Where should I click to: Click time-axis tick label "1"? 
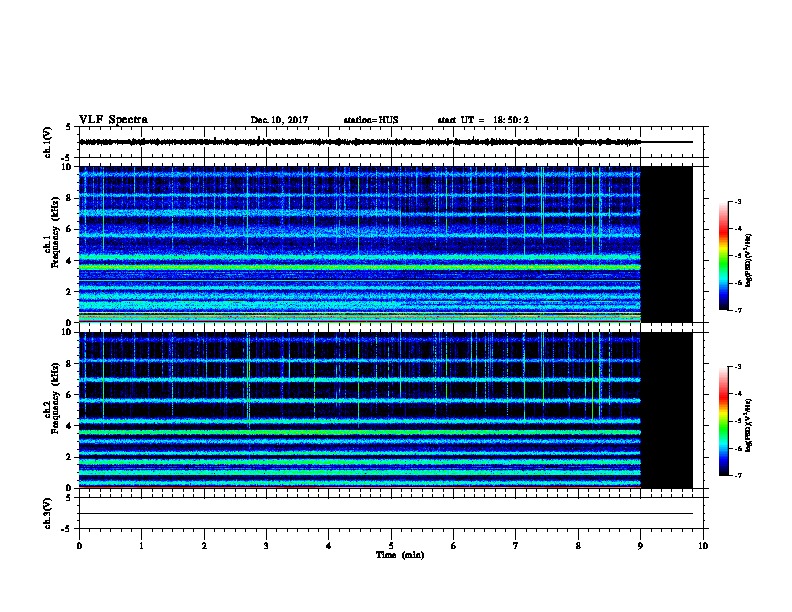click(x=142, y=546)
